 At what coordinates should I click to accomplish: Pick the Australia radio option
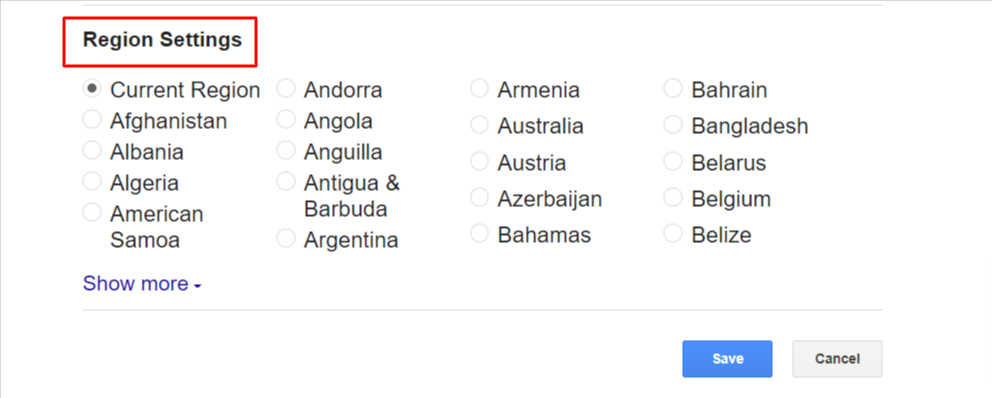click(x=480, y=125)
